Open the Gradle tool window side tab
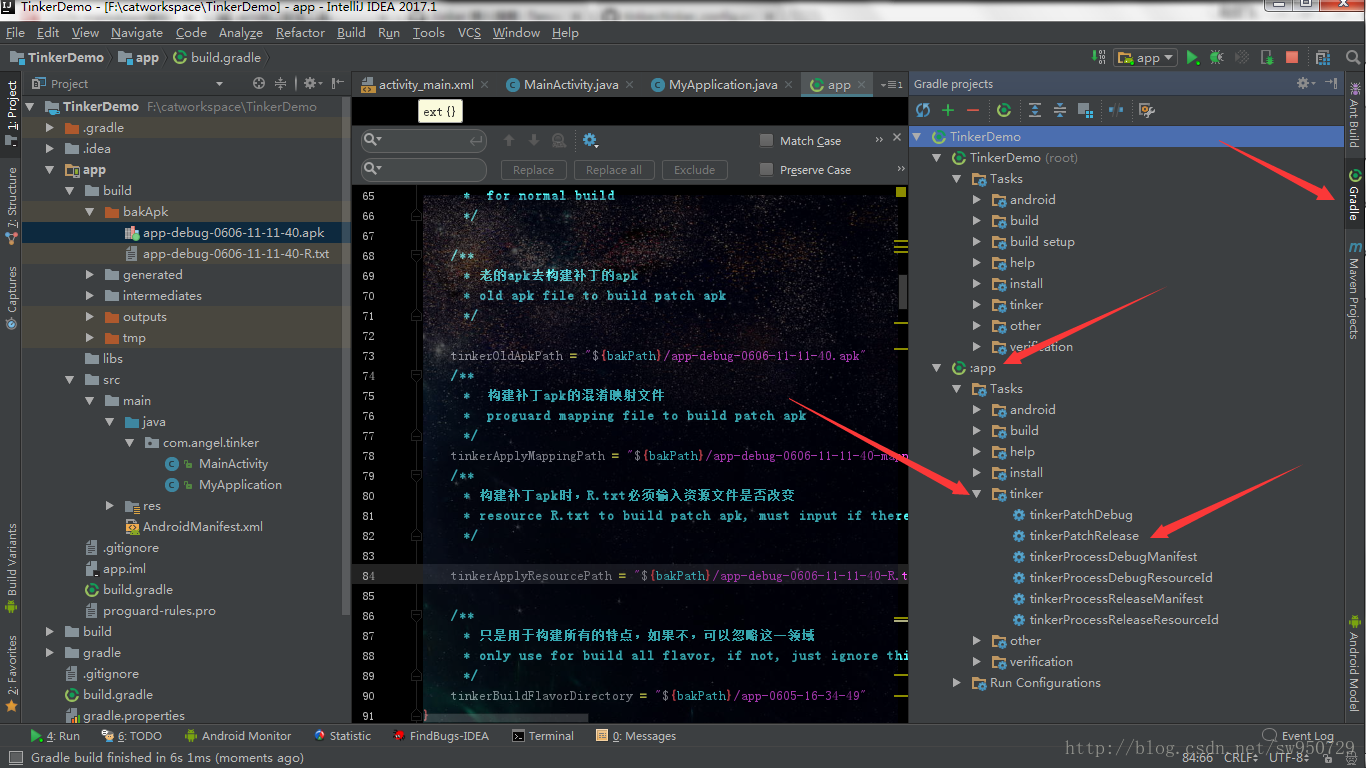Viewport: 1366px width, 768px height. tap(1354, 195)
